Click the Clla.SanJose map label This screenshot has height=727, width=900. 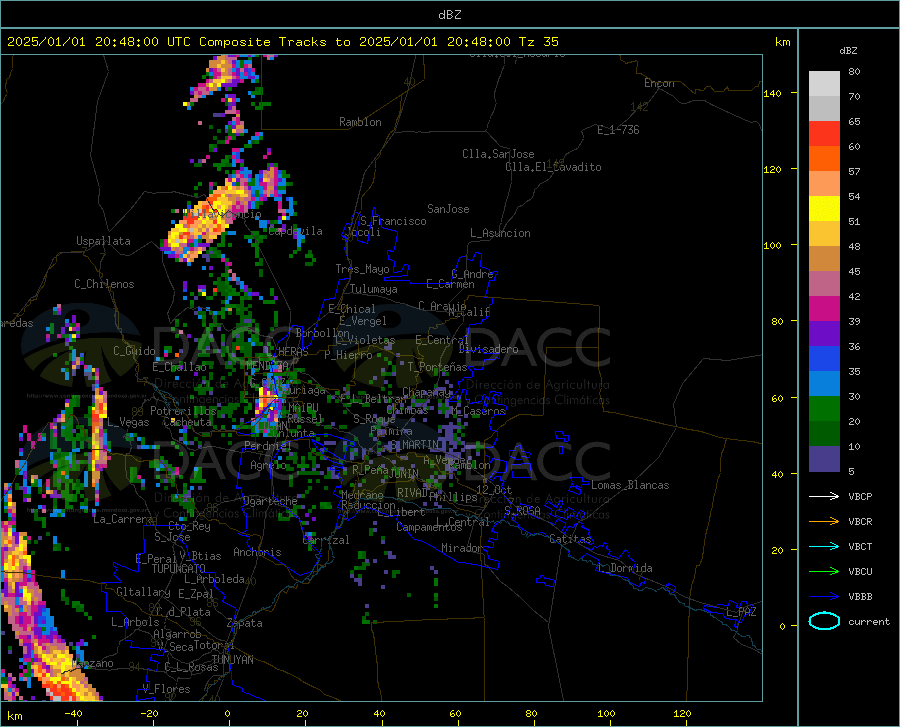pyautogui.click(x=498, y=154)
